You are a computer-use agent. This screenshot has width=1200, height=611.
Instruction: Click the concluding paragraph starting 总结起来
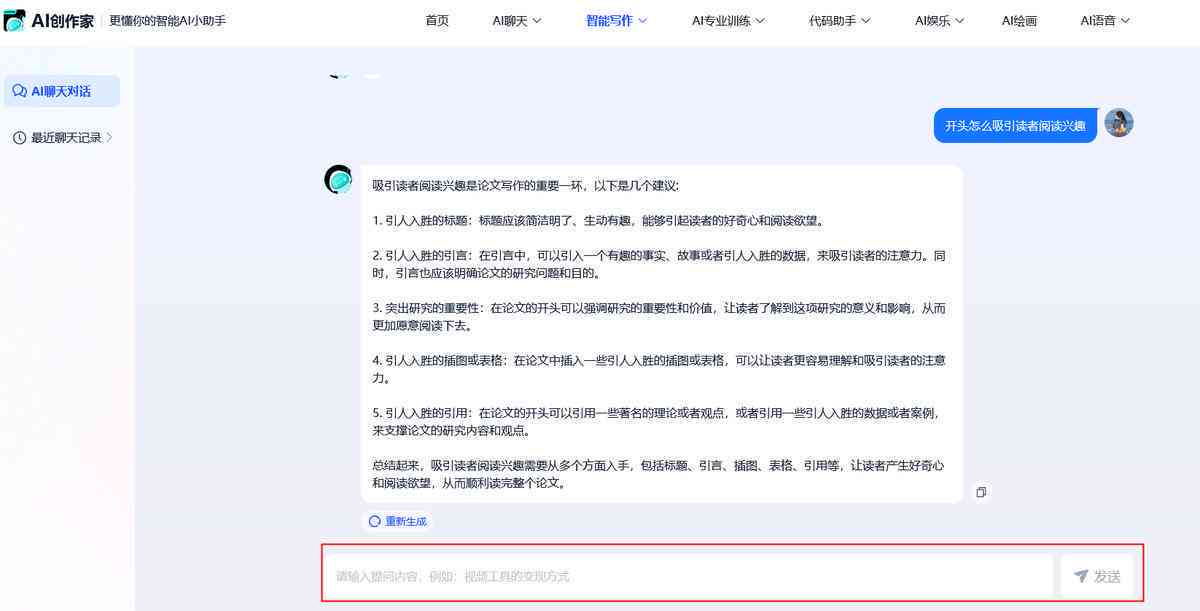(x=659, y=474)
